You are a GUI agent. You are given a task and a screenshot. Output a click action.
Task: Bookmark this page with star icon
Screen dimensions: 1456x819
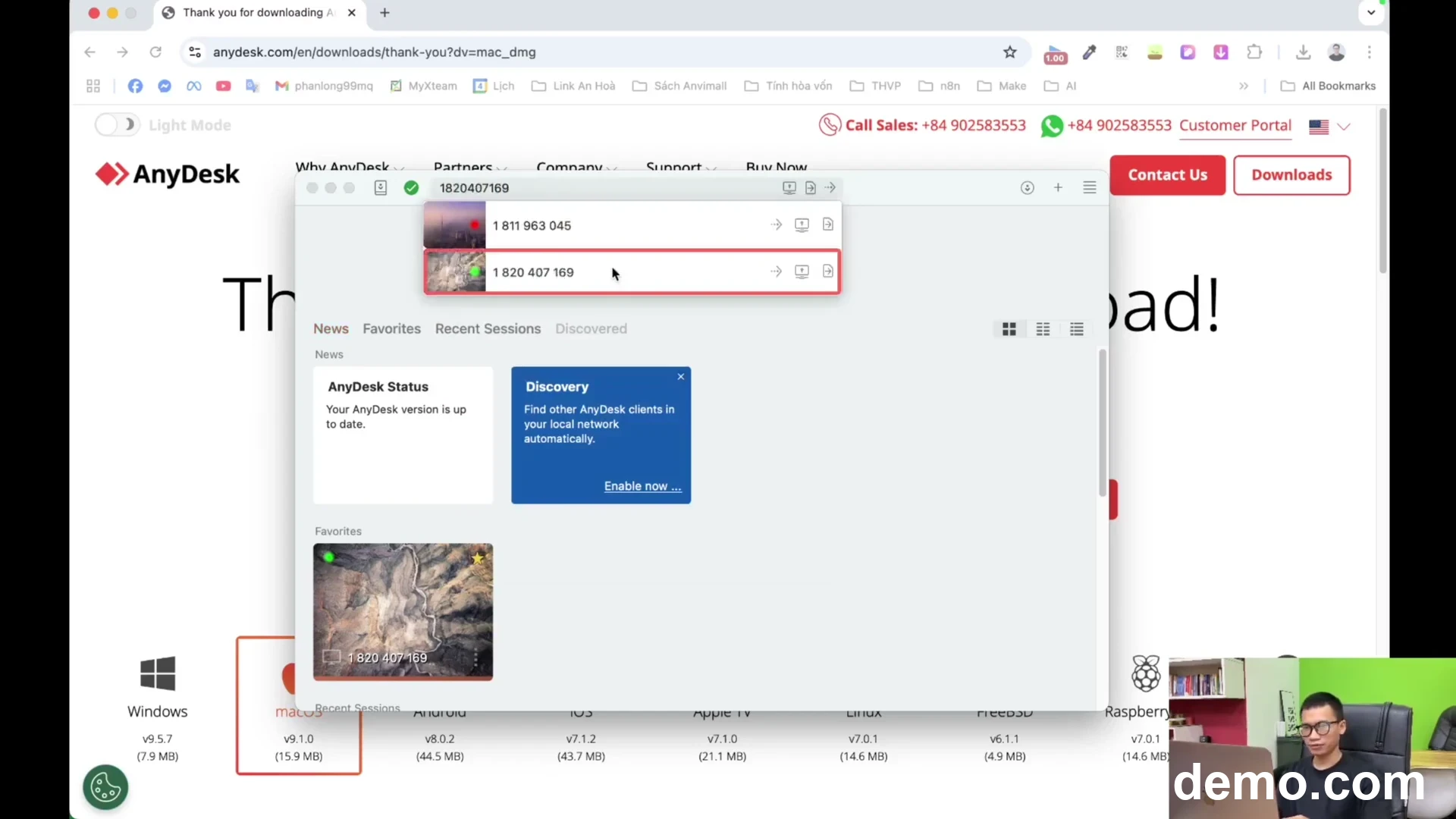point(1010,52)
